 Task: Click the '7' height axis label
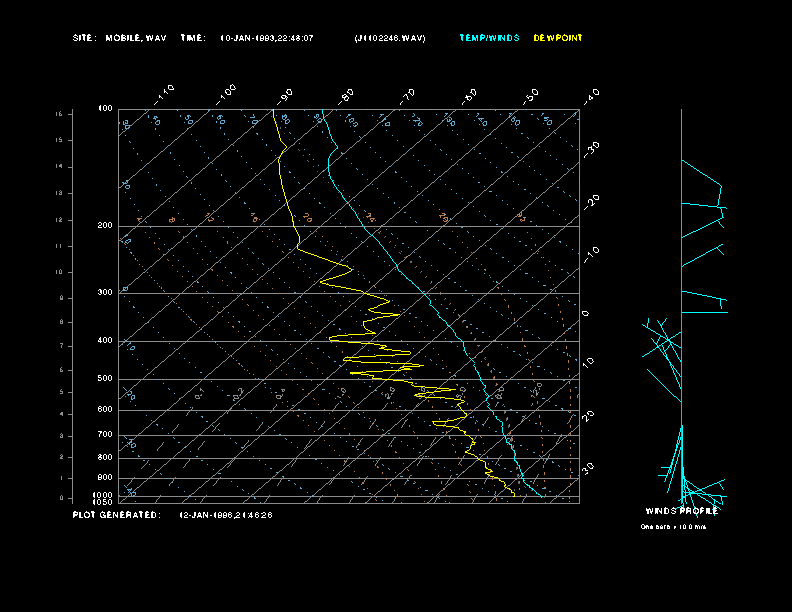pos(62,346)
